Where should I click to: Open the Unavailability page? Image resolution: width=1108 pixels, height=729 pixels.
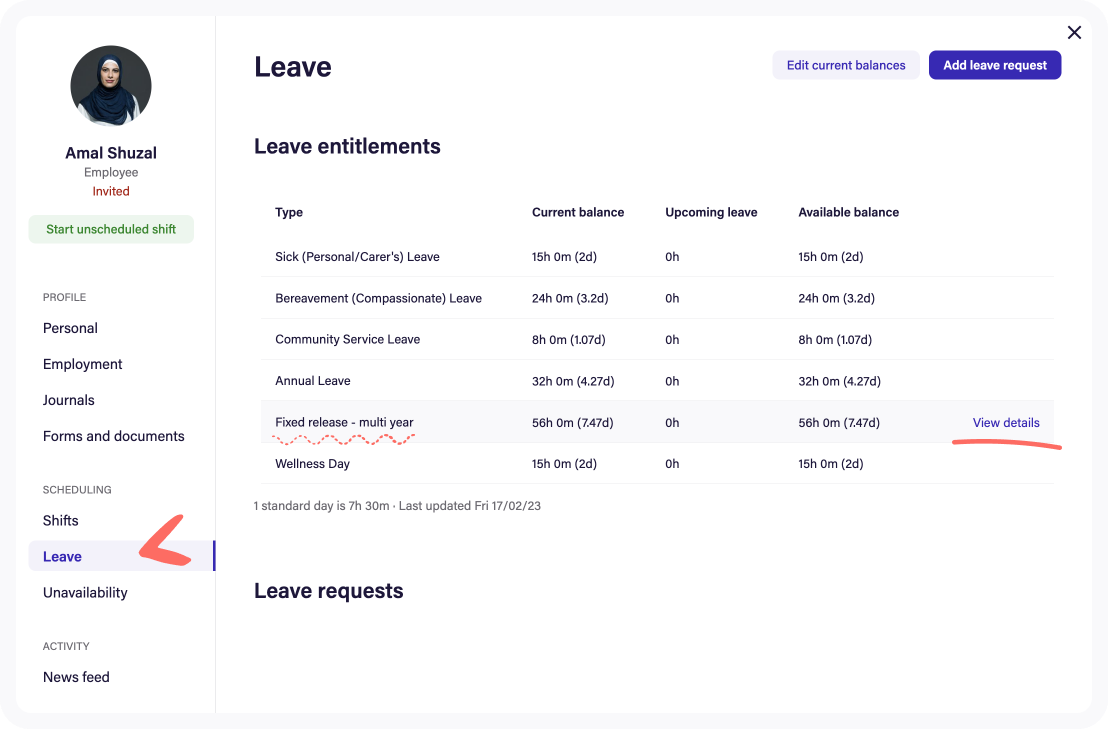coord(85,592)
